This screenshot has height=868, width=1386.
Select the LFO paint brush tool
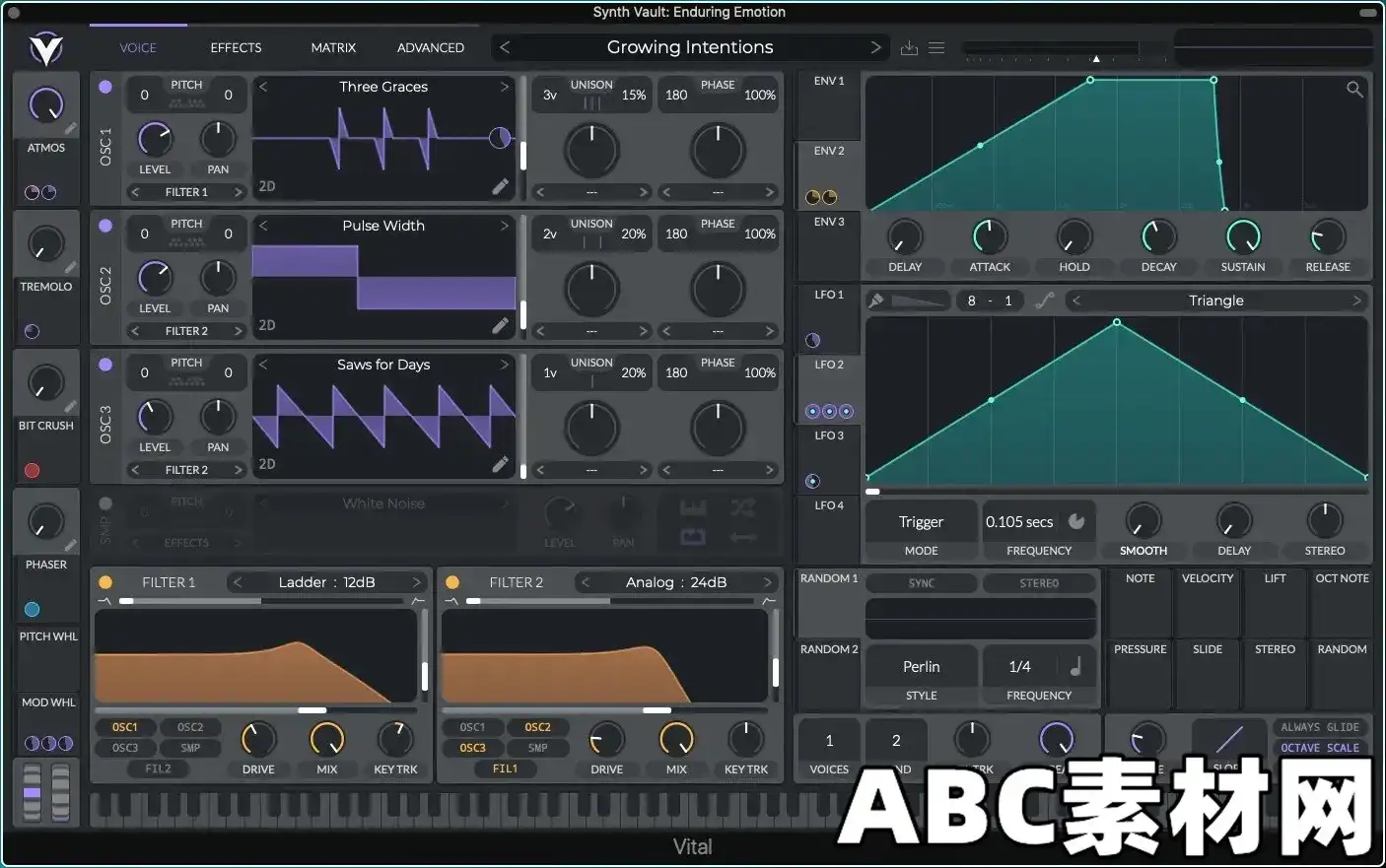(875, 300)
